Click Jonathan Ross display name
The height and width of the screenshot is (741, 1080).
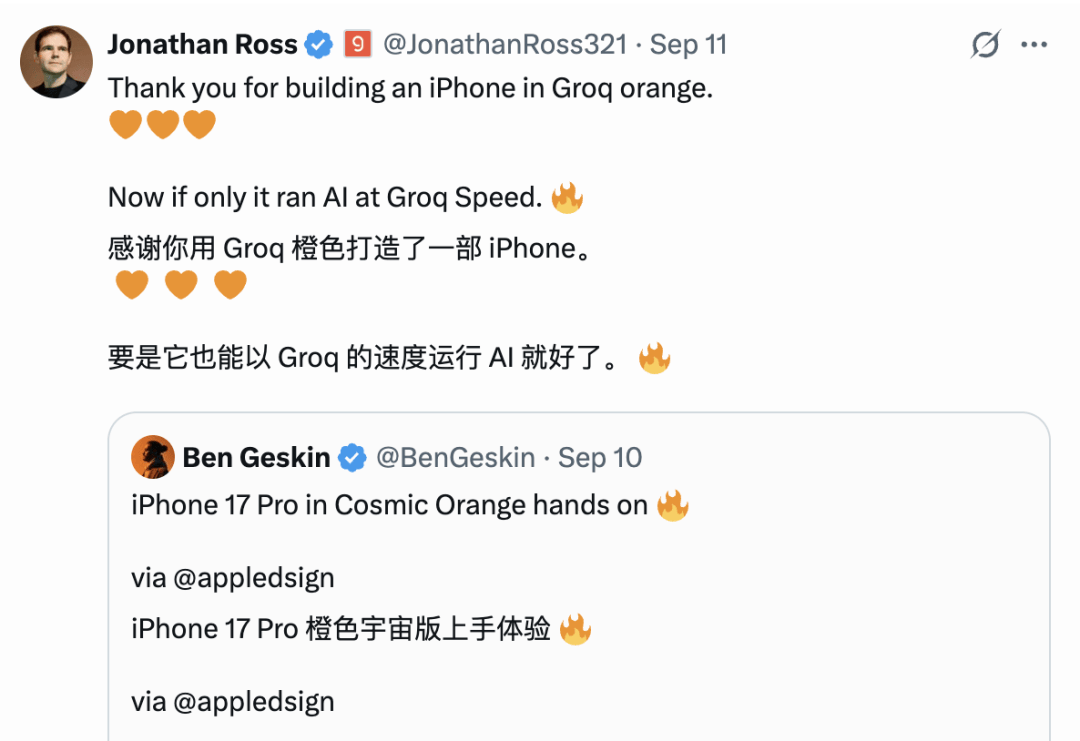point(202,45)
